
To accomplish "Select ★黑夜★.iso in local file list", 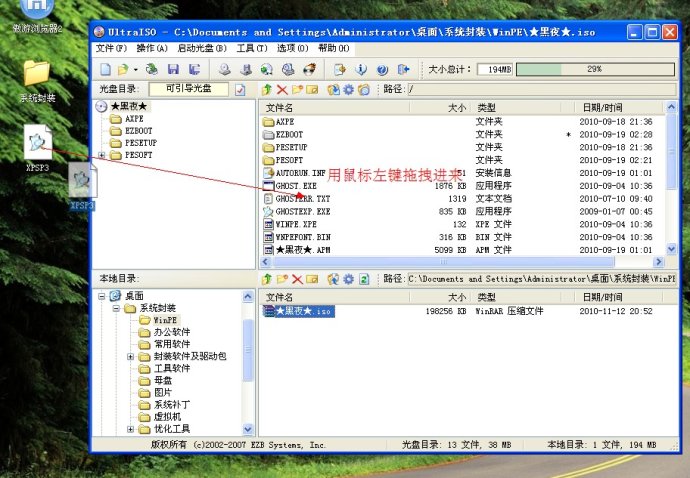I will click(x=298, y=311).
